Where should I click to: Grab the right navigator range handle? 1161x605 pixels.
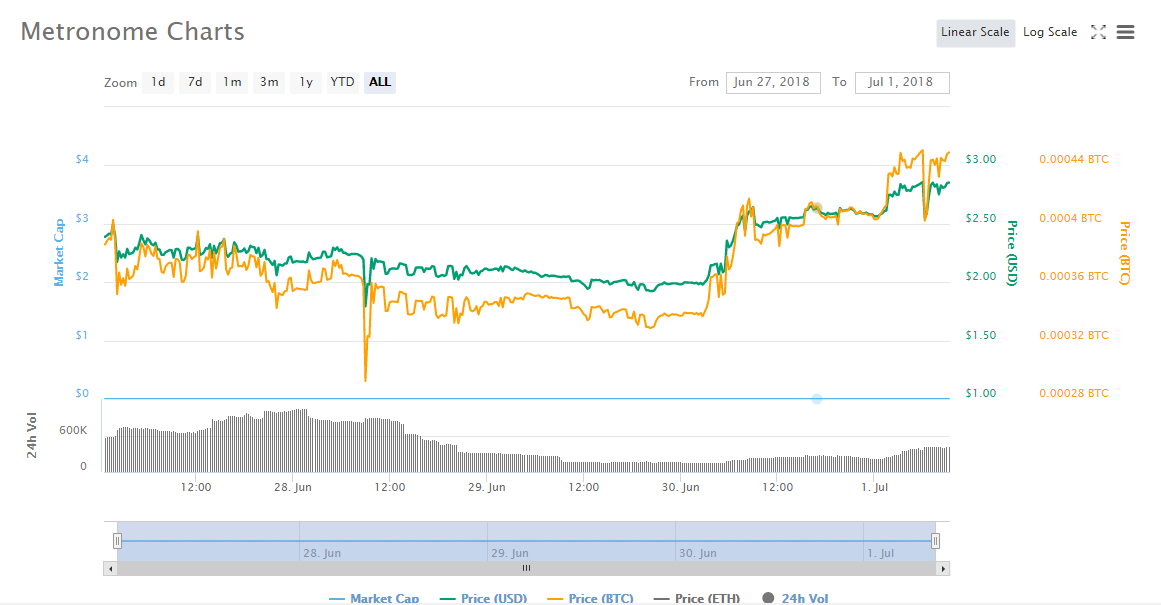coord(935,541)
